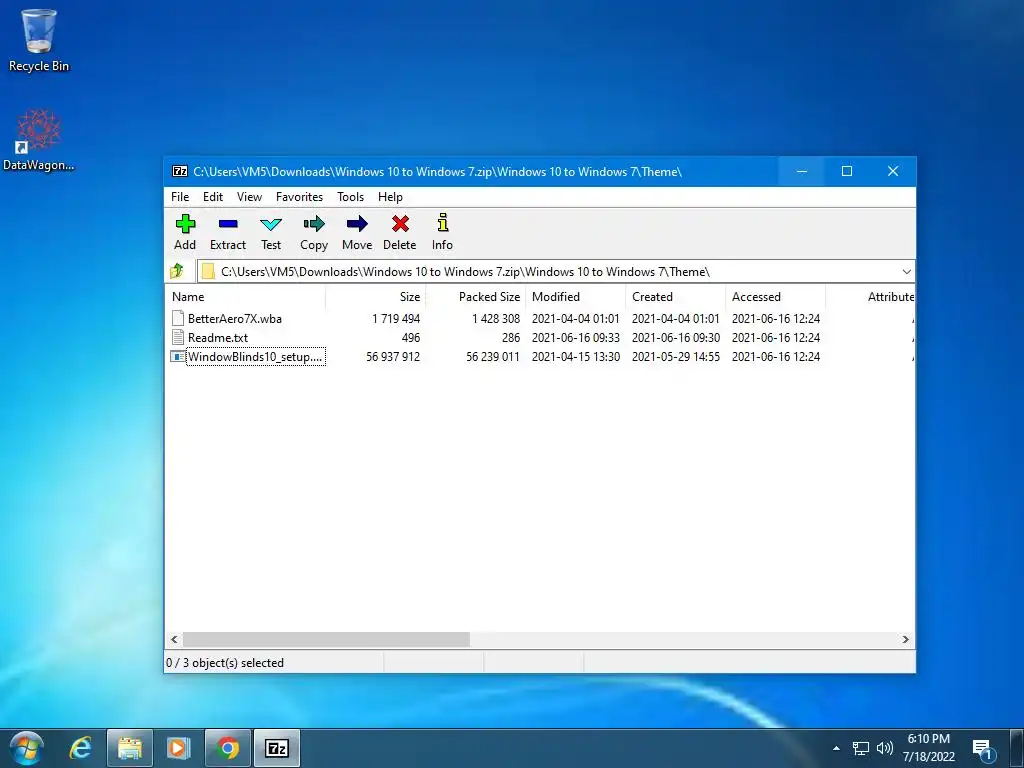Open Google Chrome from taskbar
Viewport: 1024px width, 768px height.
tap(228, 748)
